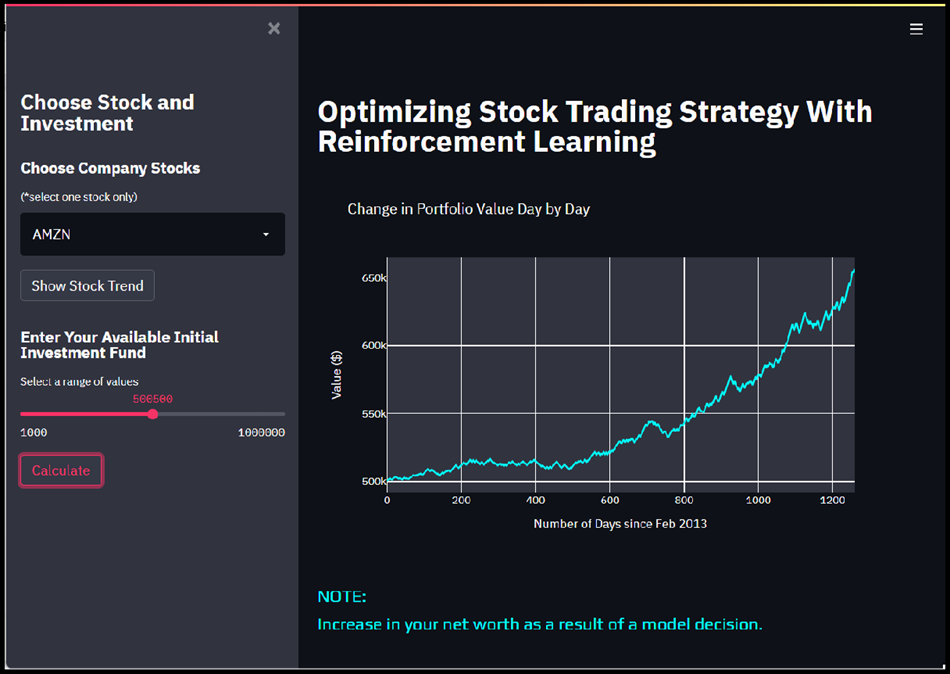Open the company stock selector showing AMZN
The image size is (950, 674).
pos(152,234)
